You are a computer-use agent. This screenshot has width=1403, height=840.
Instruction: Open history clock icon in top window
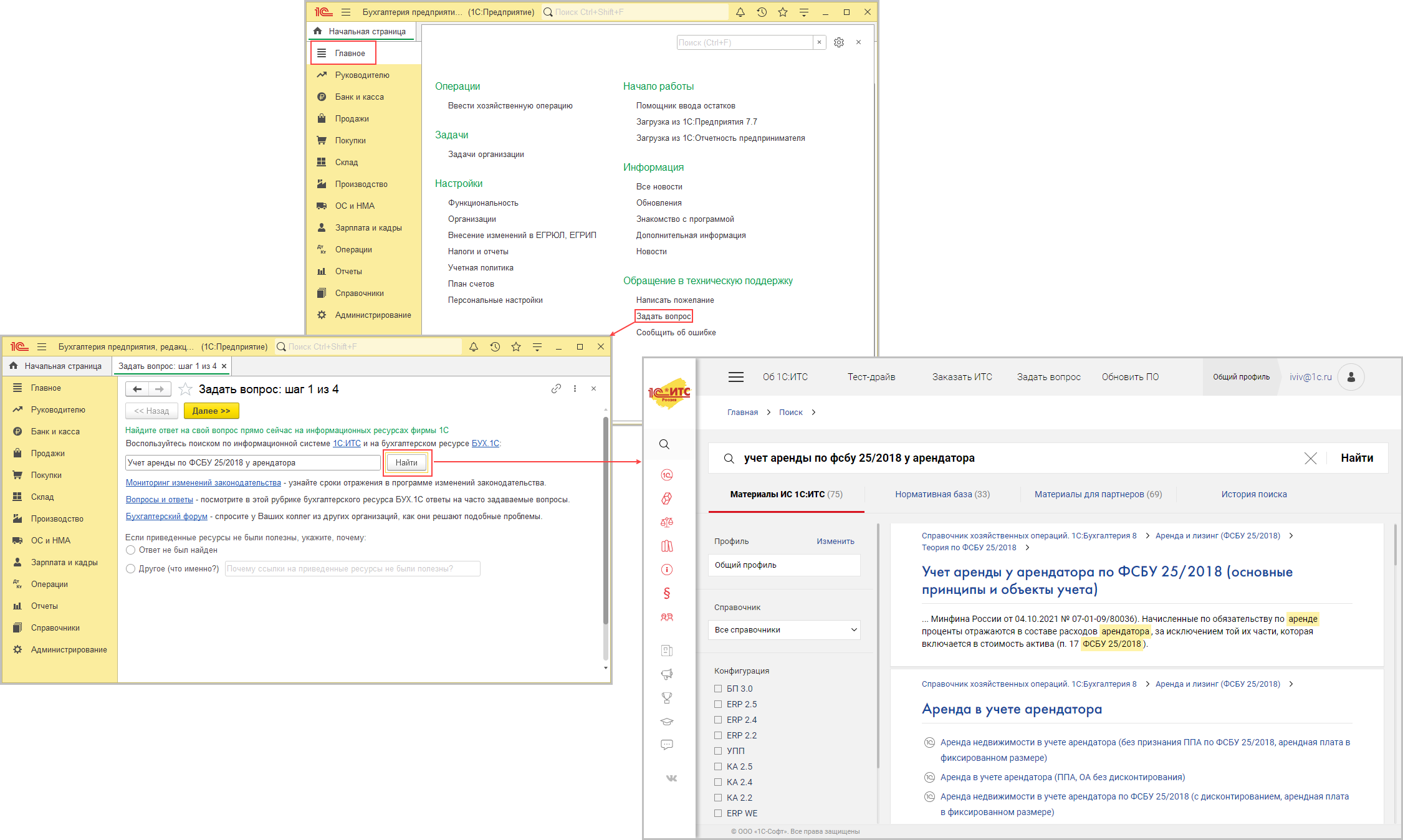(762, 12)
